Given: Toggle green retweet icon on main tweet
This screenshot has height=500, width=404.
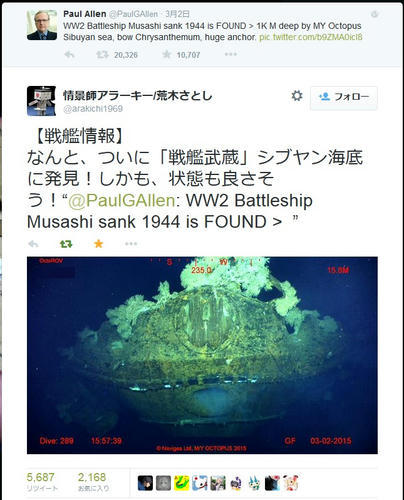Looking at the screenshot, I should pos(66,244).
